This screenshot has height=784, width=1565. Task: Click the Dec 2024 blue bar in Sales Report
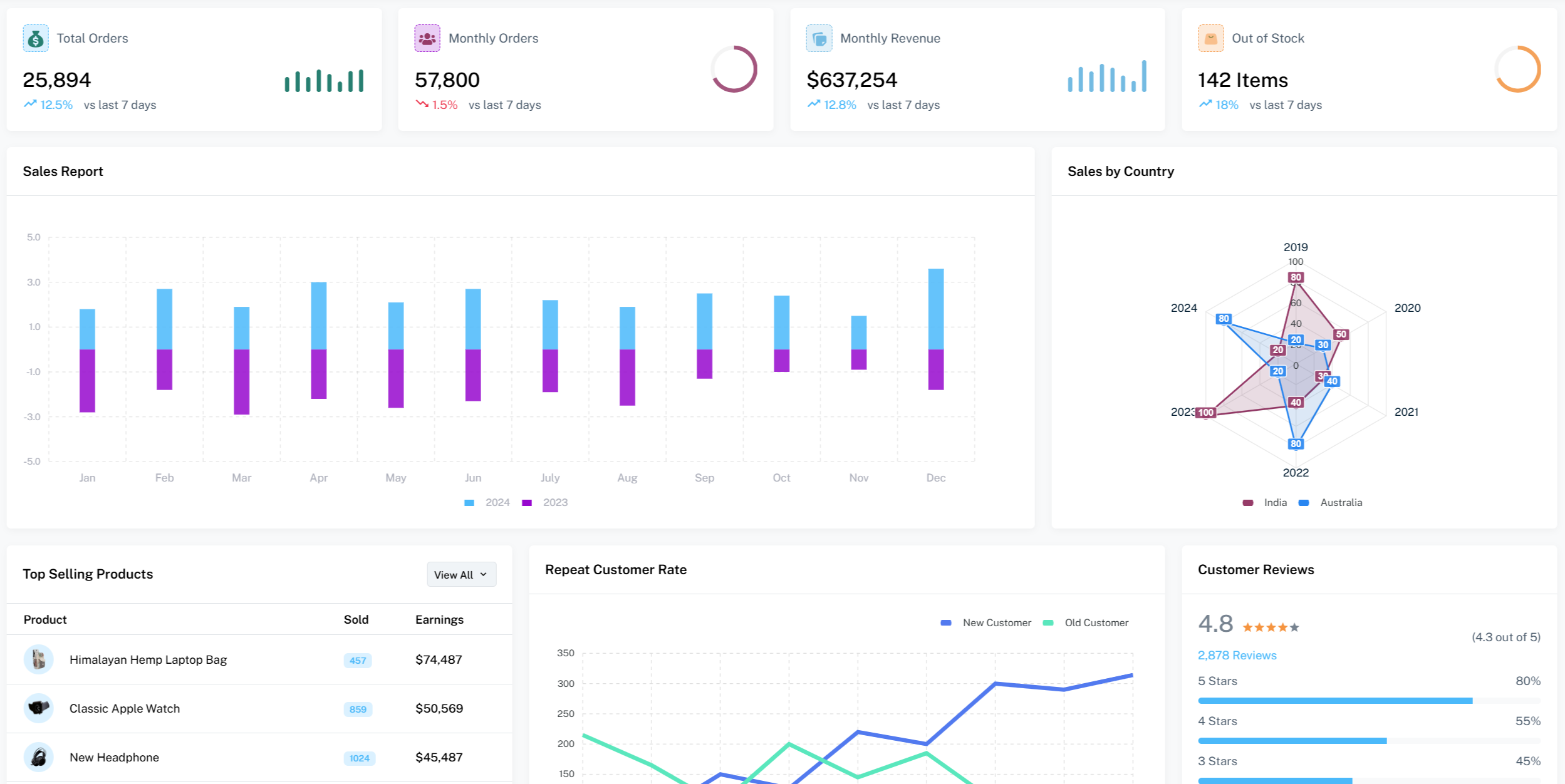[x=935, y=309]
